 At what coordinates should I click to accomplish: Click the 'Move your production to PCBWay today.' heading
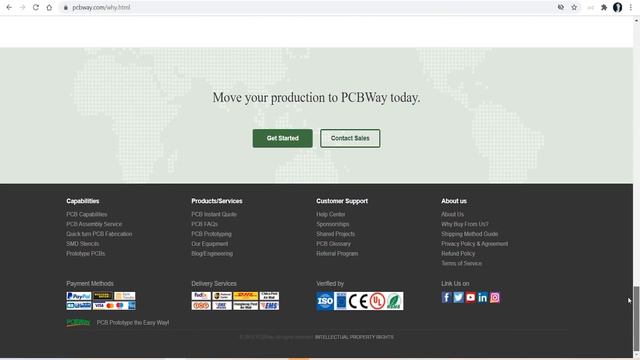point(316,98)
